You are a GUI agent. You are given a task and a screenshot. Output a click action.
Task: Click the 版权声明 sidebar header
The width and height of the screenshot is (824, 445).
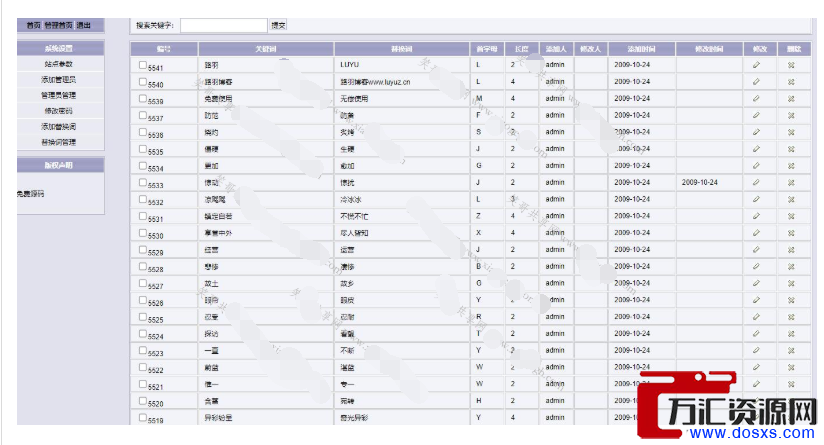[58, 165]
